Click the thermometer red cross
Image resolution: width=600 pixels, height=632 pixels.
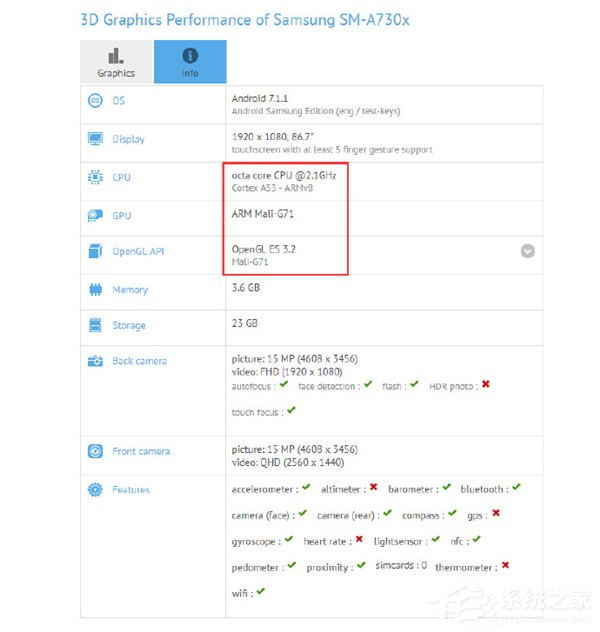(x=505, y=565)
